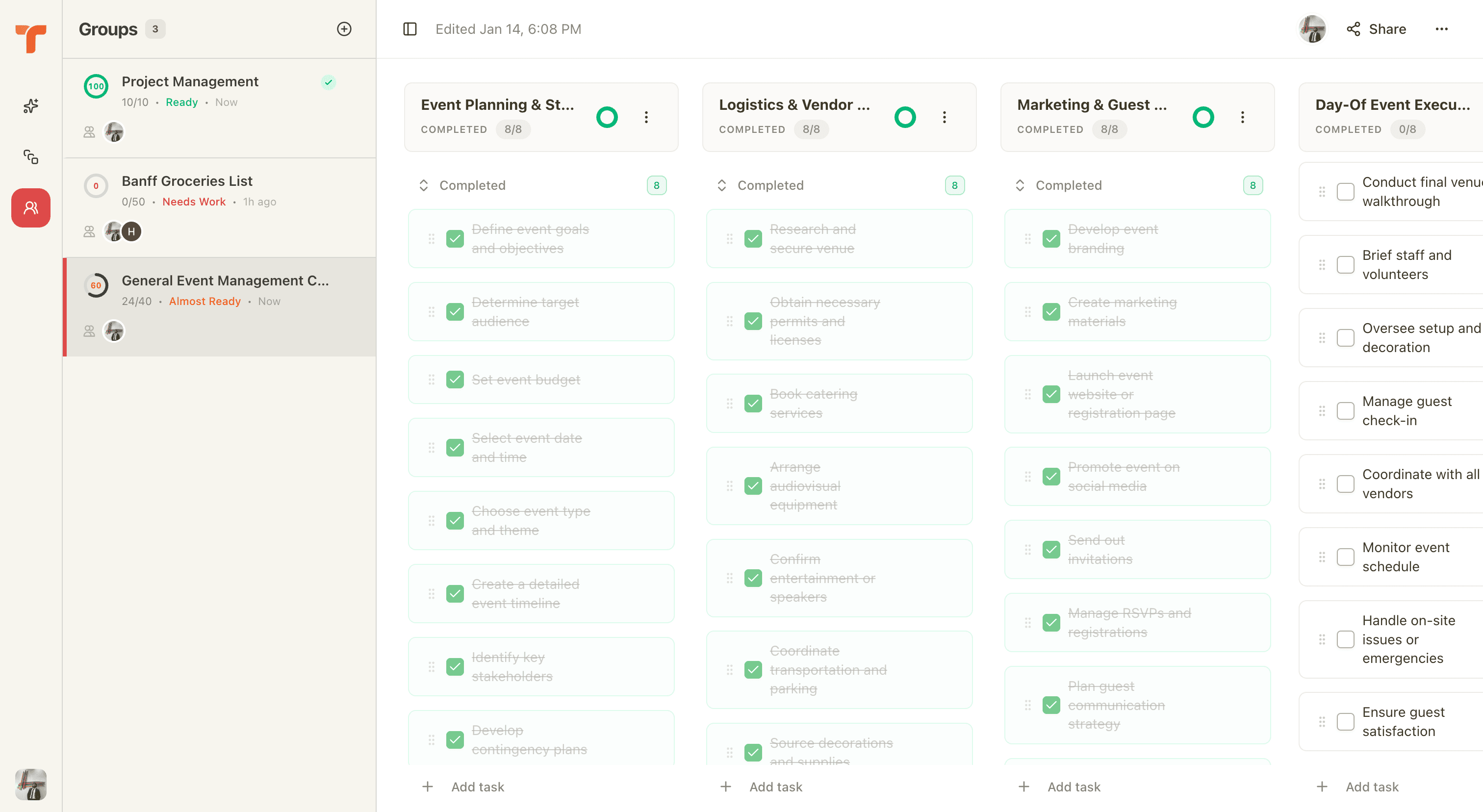Open the Project Management group
The image size is (1483, 812).
tap(219, 107)
